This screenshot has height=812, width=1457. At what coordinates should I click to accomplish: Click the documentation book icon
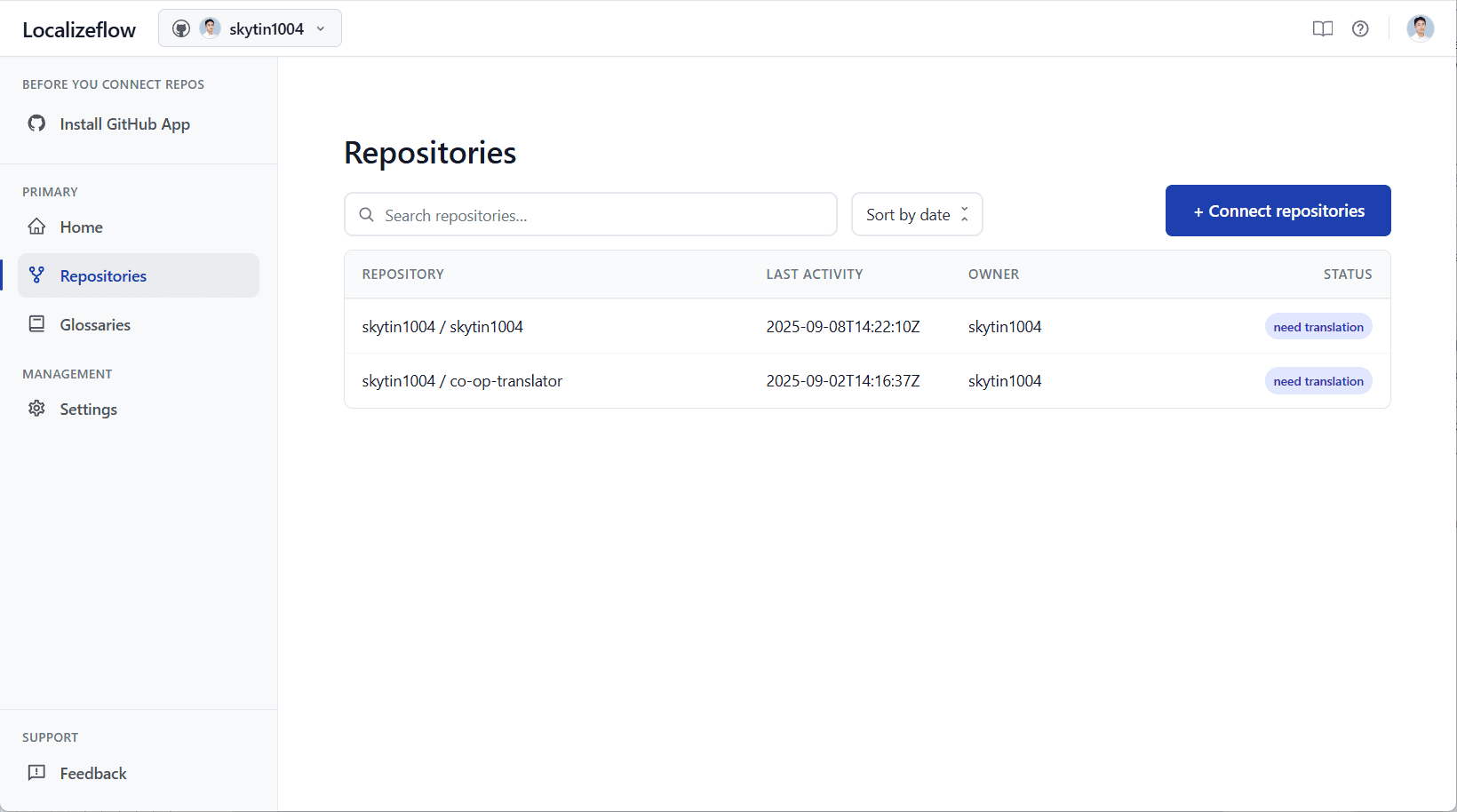[x=1322, y=28]
